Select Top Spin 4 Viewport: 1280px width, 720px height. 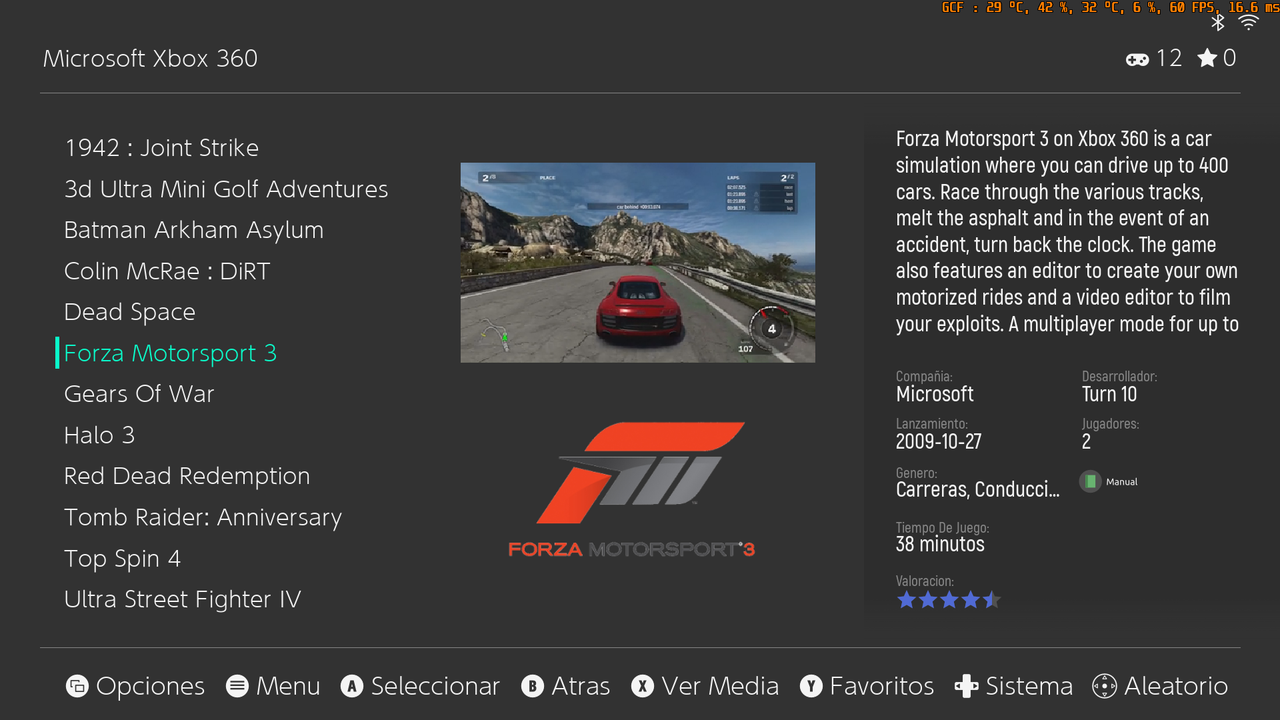122,558
